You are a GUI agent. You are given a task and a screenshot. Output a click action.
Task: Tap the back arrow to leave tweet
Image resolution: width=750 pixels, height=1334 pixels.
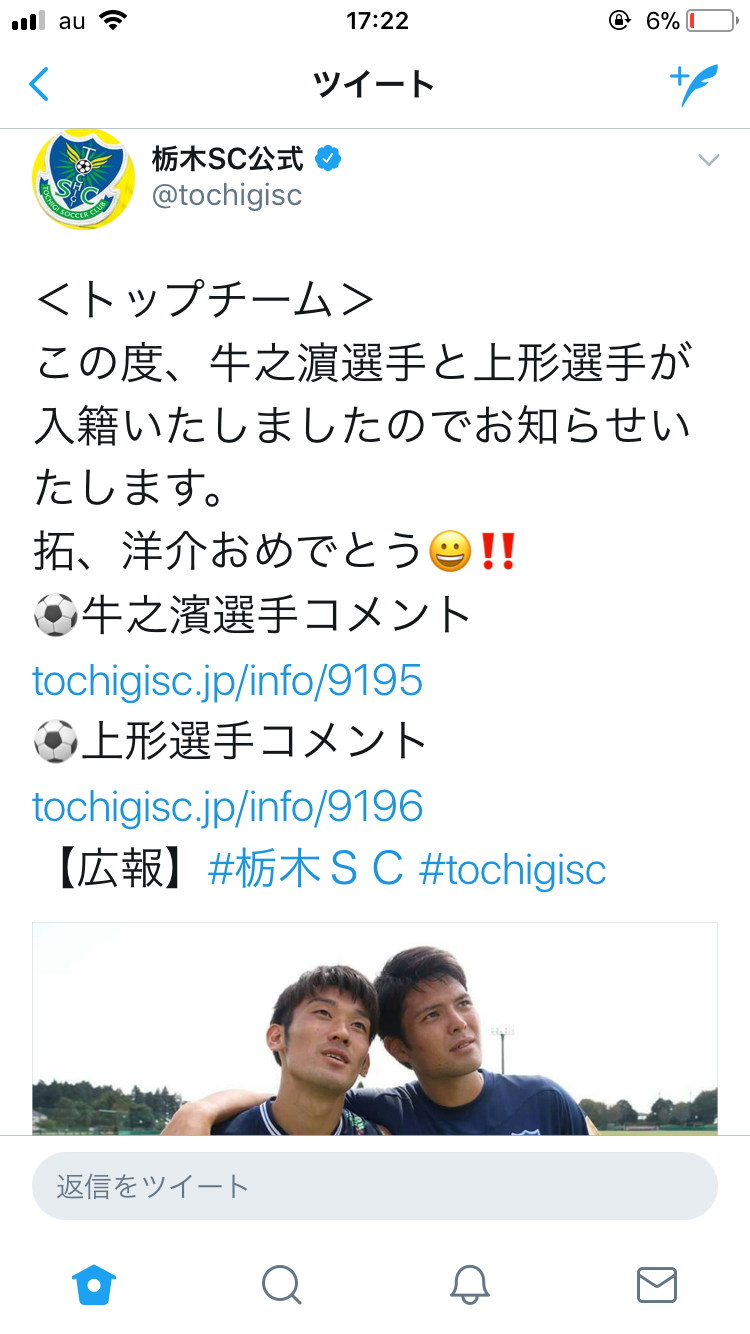coord(39,85)
